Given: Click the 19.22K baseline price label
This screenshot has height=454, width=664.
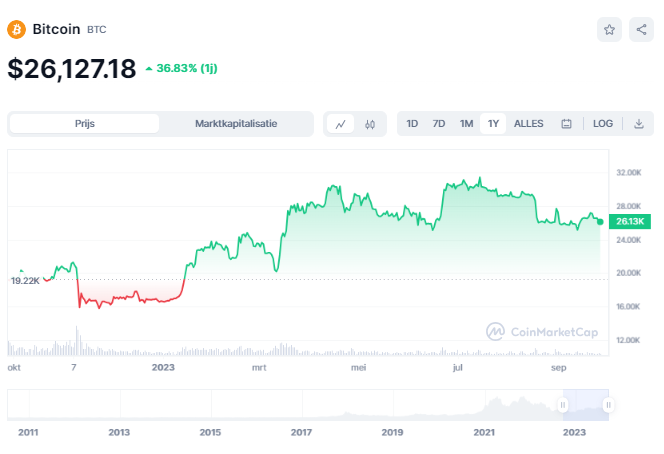Looking at the screenshot, I should click(25, 281).
